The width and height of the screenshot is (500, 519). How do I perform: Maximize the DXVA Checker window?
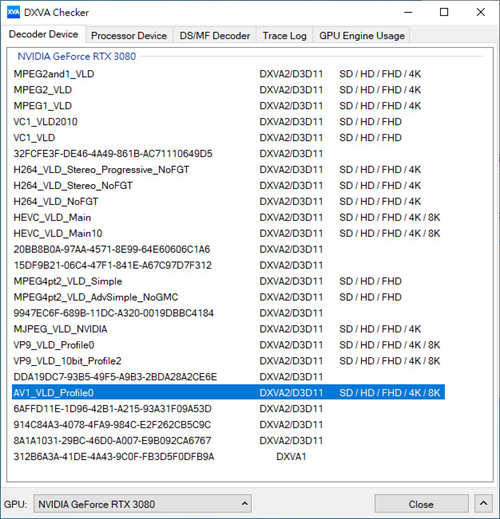click(x=444, y=13)
